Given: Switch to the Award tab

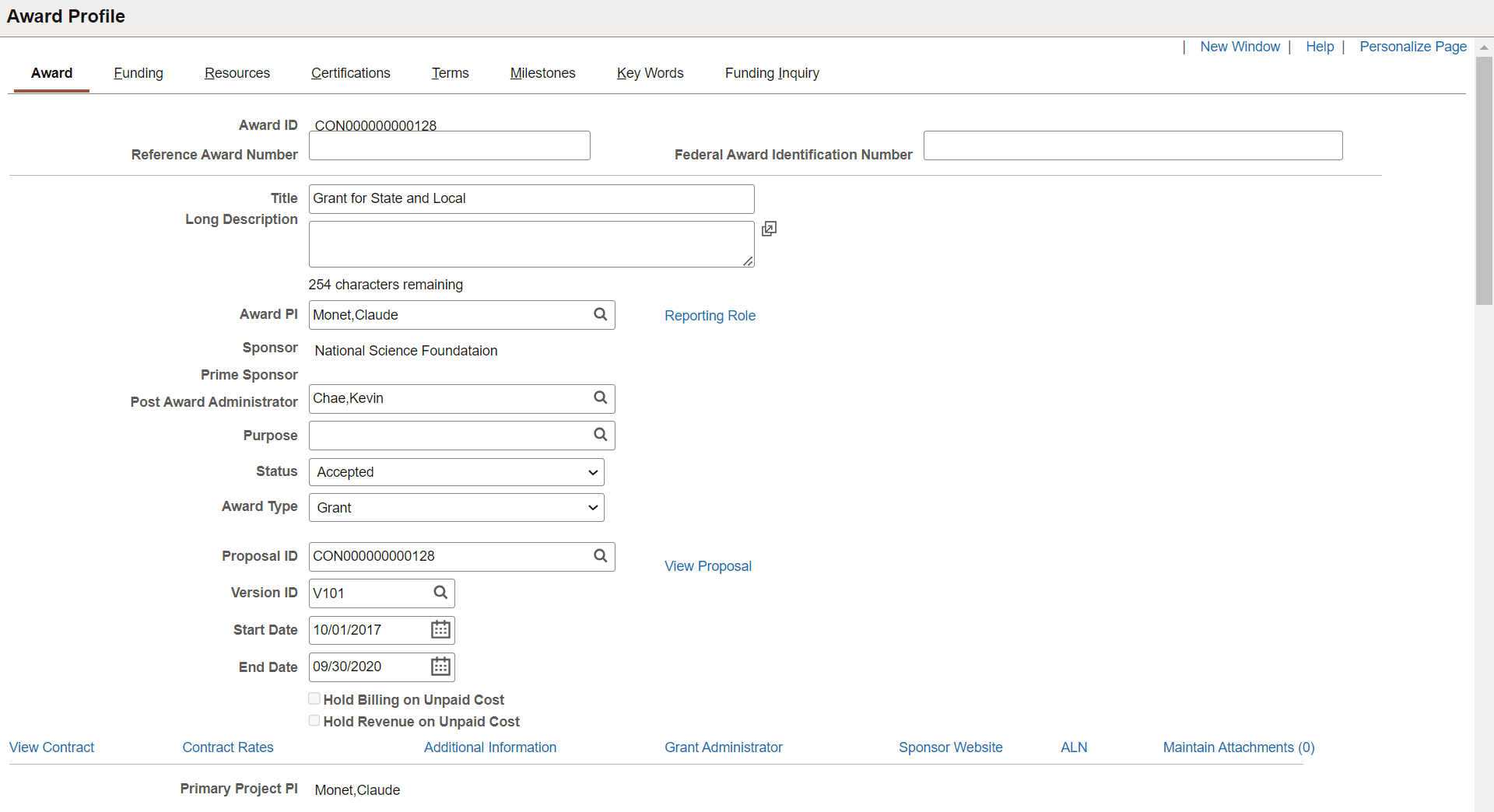Looking at the screenshot, I should click(x=51, y=73).
